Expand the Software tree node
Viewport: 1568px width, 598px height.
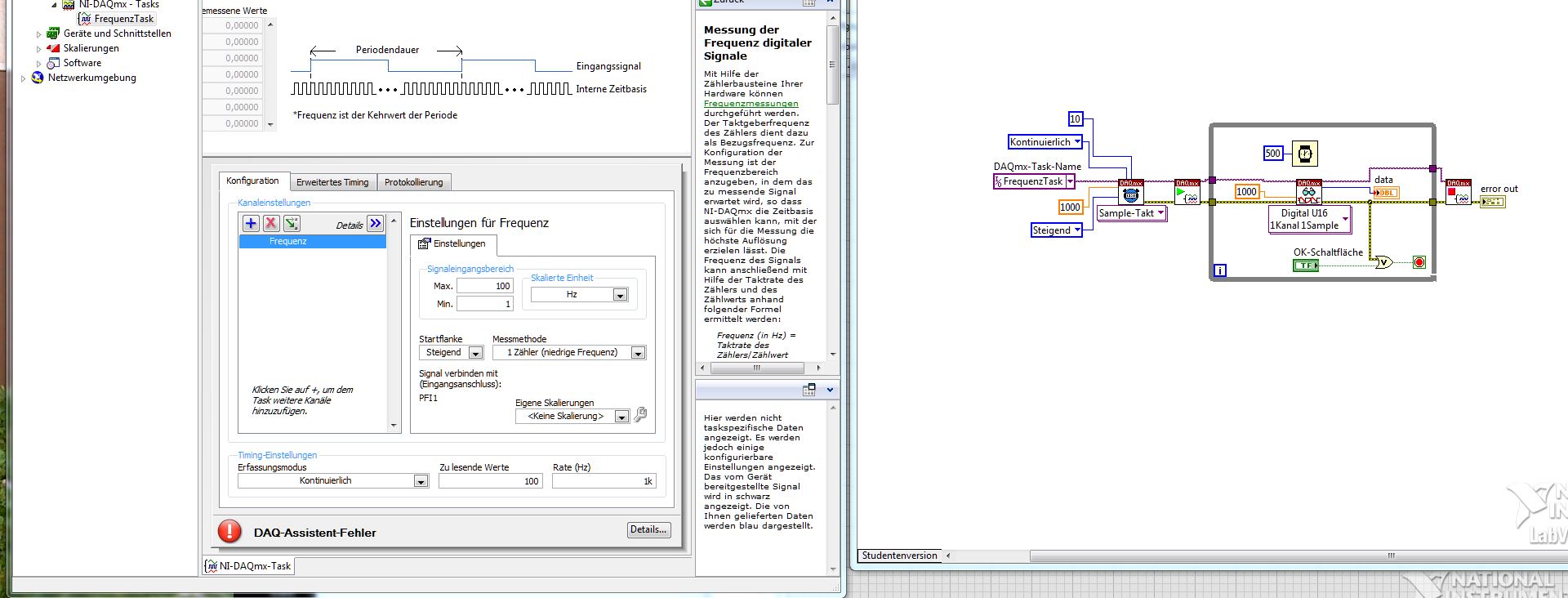38,64
